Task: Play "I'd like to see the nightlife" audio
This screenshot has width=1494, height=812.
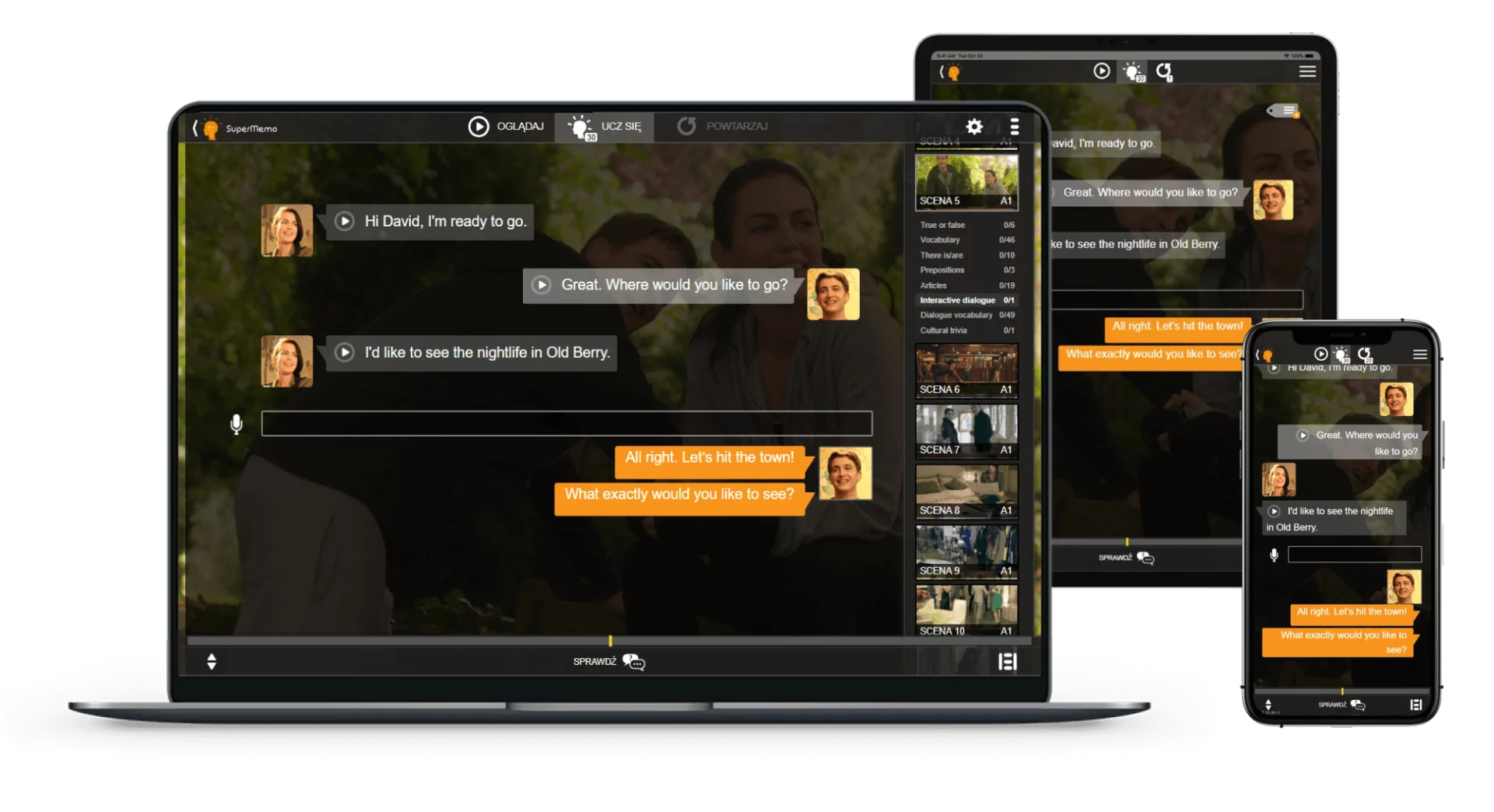Action: coord(345,352)
